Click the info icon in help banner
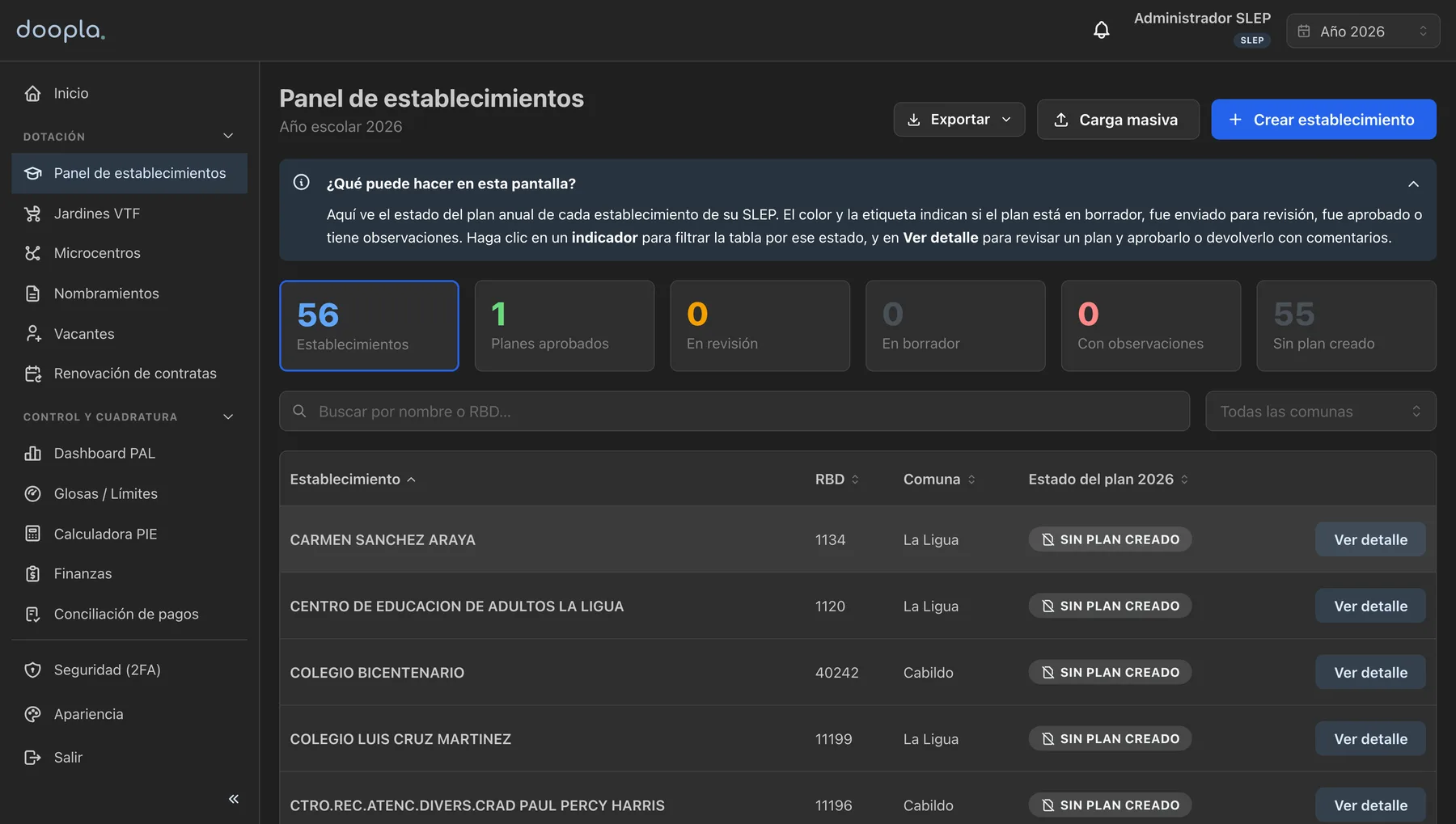This screenshot has width=1456, height=824. tap(301, 183)
